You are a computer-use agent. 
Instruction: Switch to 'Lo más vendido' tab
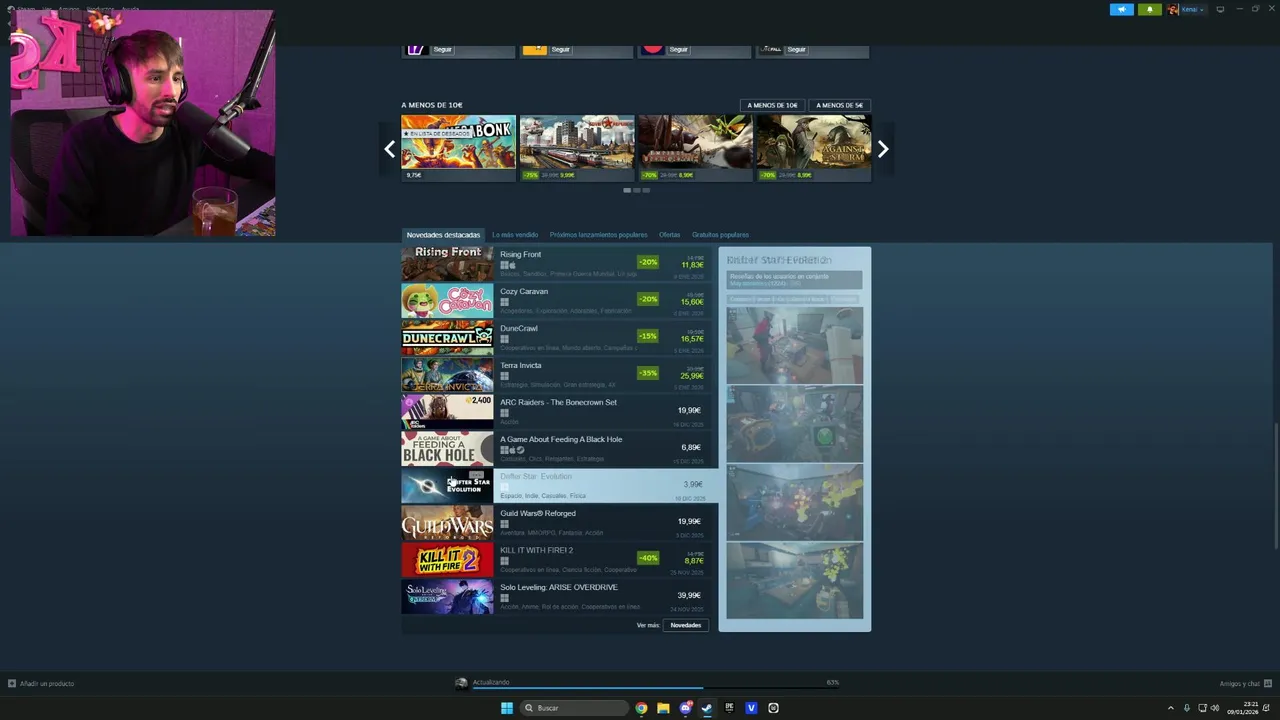point(515,235)
